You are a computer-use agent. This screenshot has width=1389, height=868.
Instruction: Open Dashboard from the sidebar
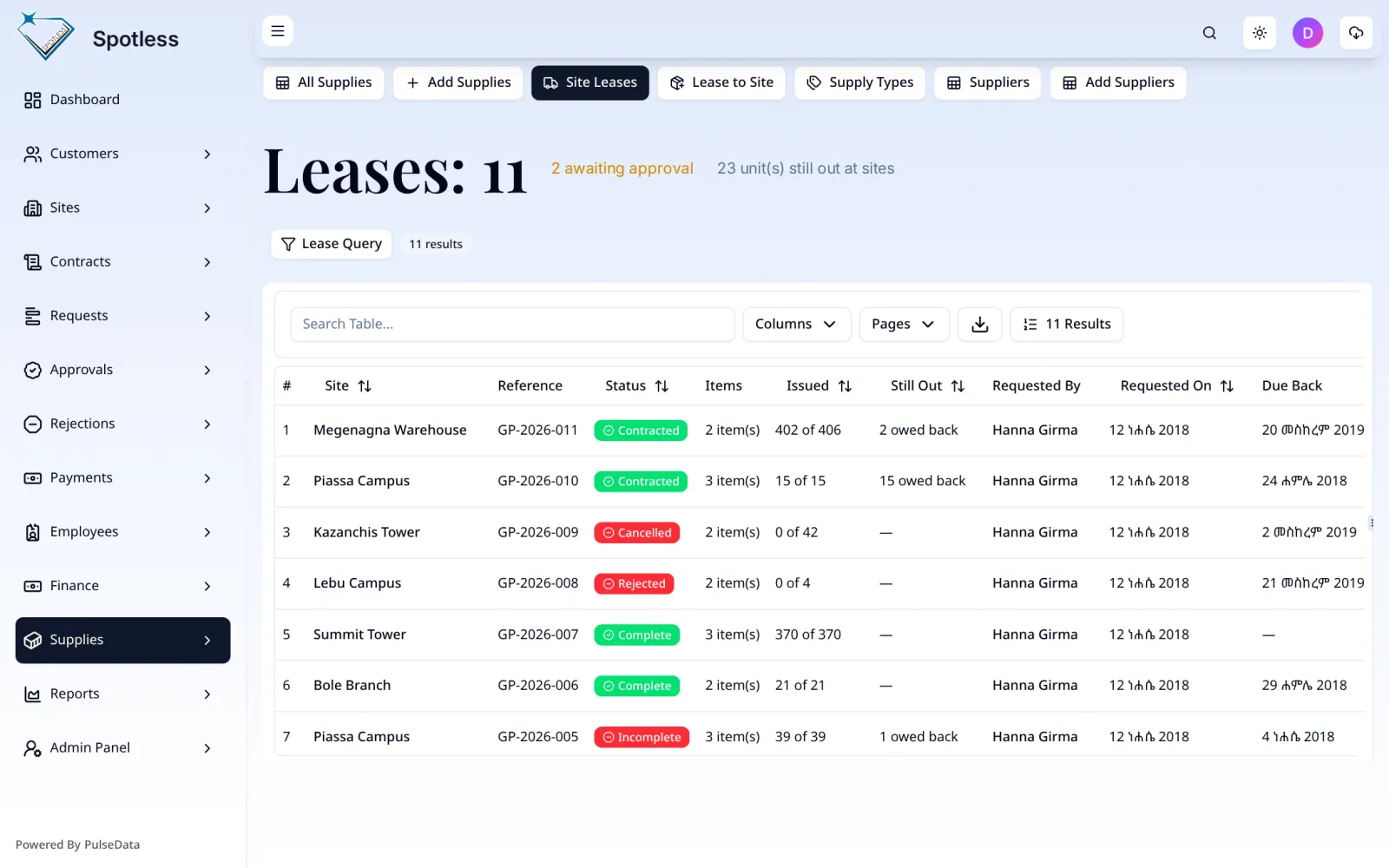coord(122,100)
